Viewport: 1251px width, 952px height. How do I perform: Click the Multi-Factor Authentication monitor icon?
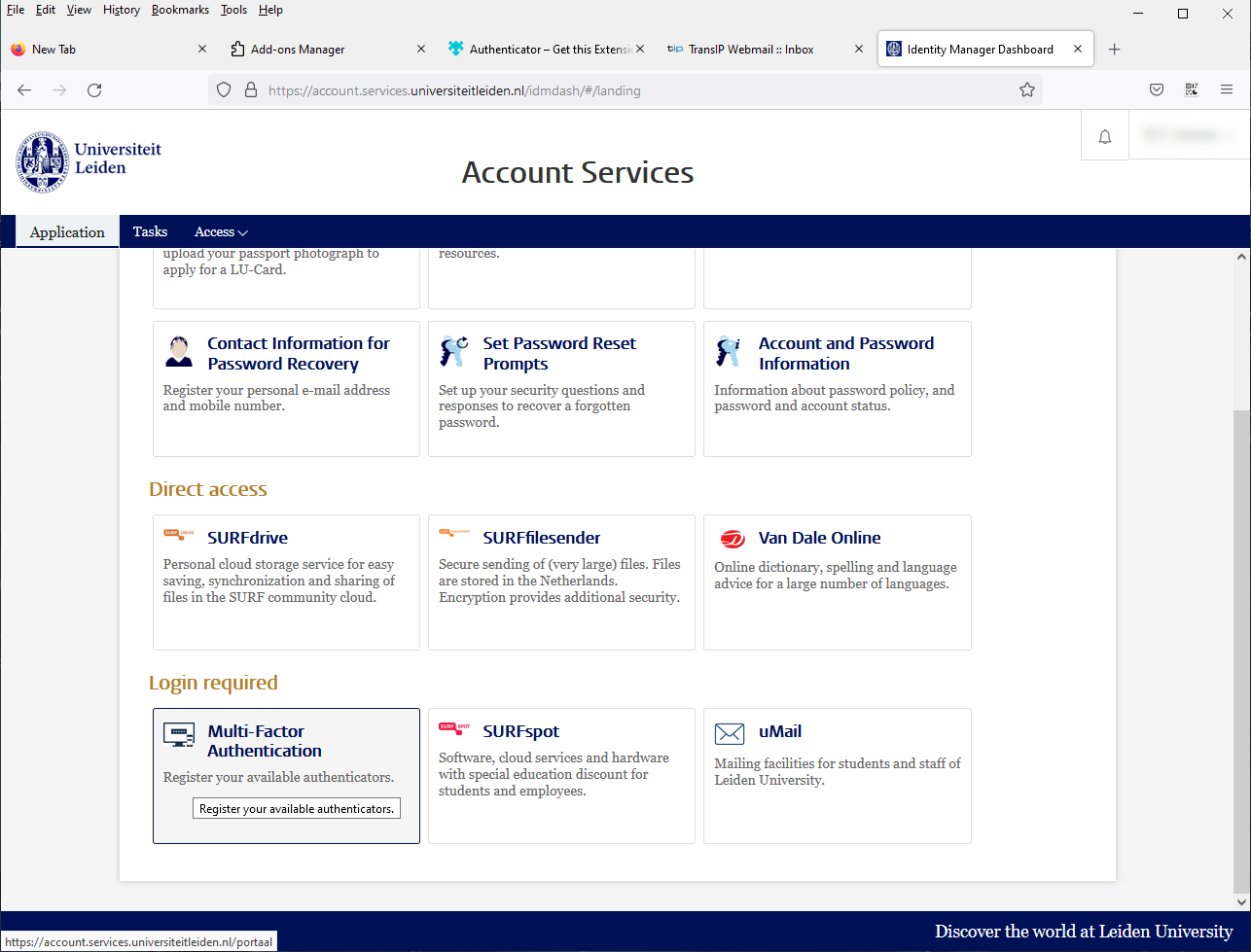pyautogui.click(x=178, y=735)
